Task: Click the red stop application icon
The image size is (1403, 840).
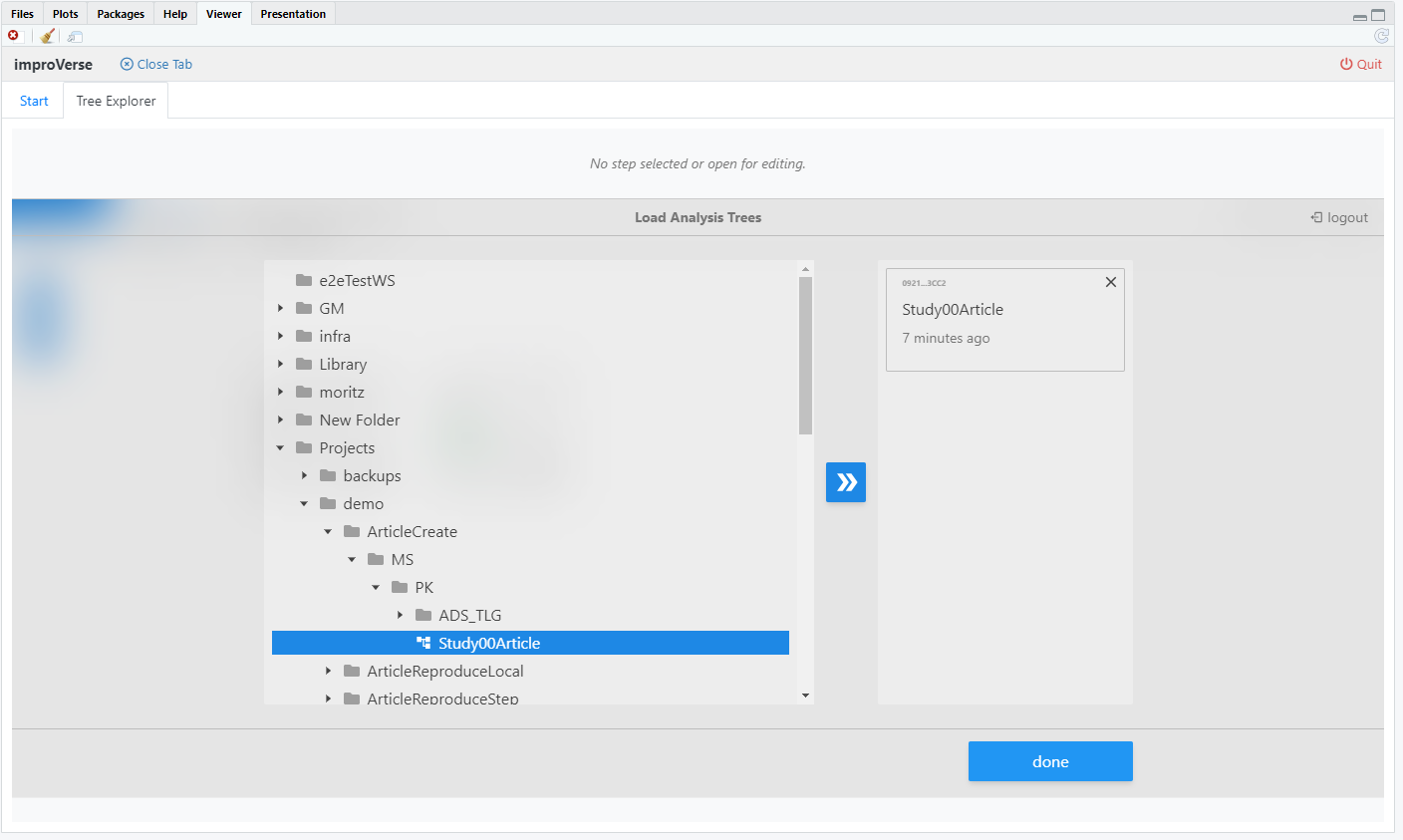Action: click(x=13, y=36)
